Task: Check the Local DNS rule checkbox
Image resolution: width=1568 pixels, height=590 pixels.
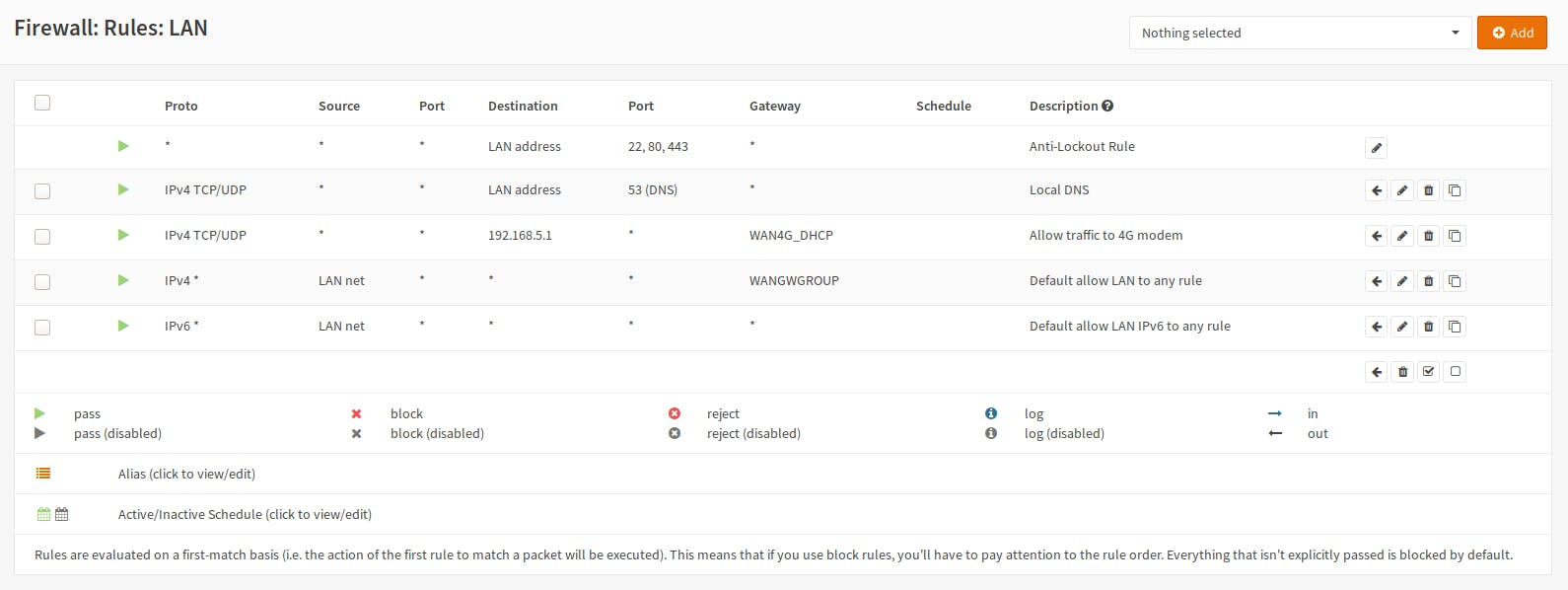Action: point(42,191)
